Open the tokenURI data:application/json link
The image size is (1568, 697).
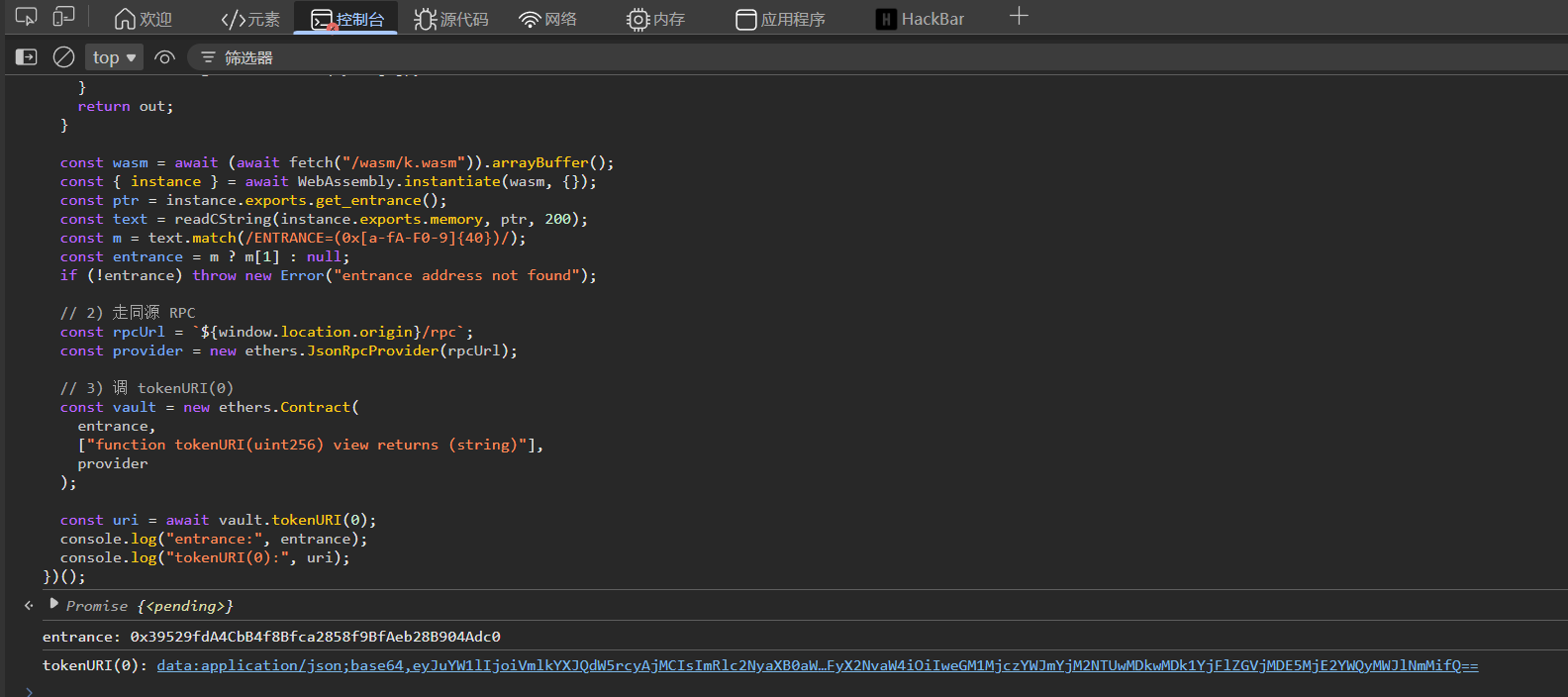(817, 665)
